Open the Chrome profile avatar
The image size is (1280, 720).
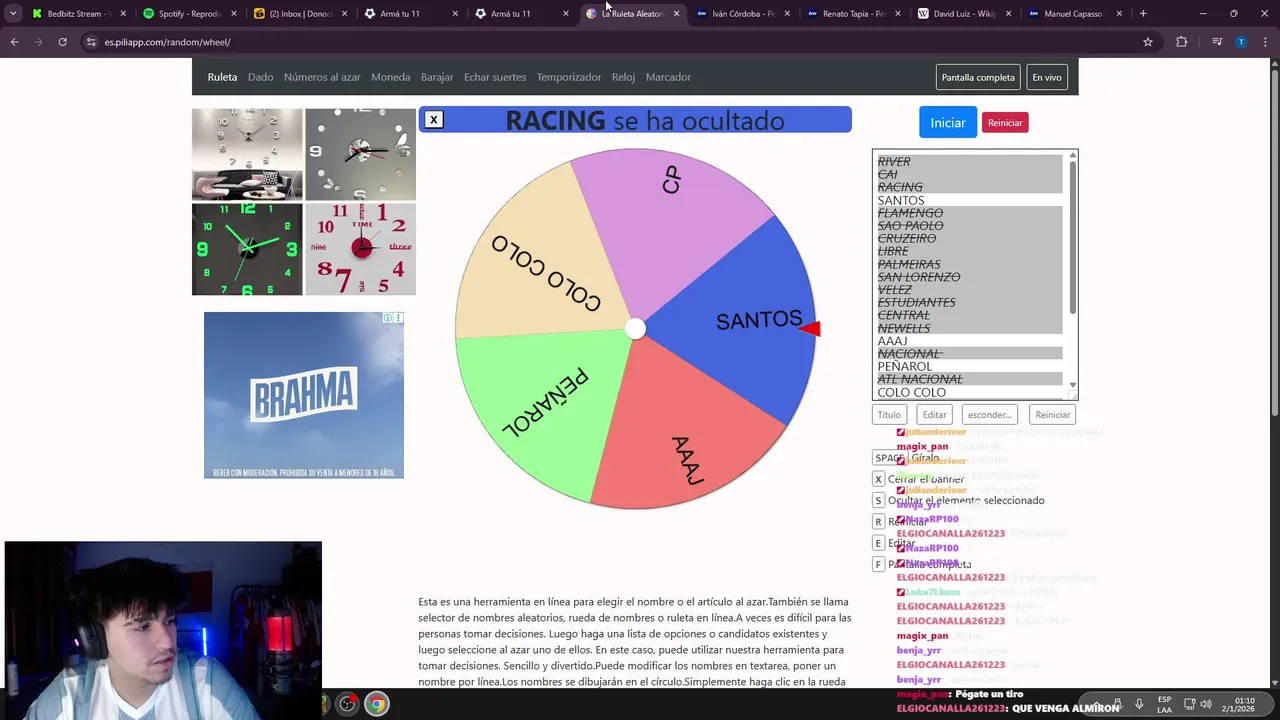pos(1241,42)
